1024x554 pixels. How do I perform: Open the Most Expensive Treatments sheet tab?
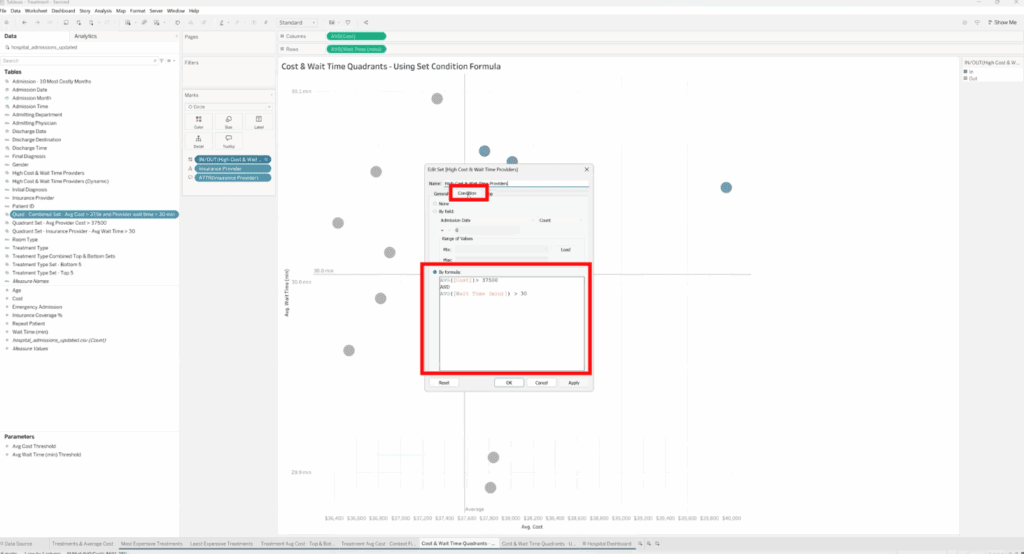(152, 544)
